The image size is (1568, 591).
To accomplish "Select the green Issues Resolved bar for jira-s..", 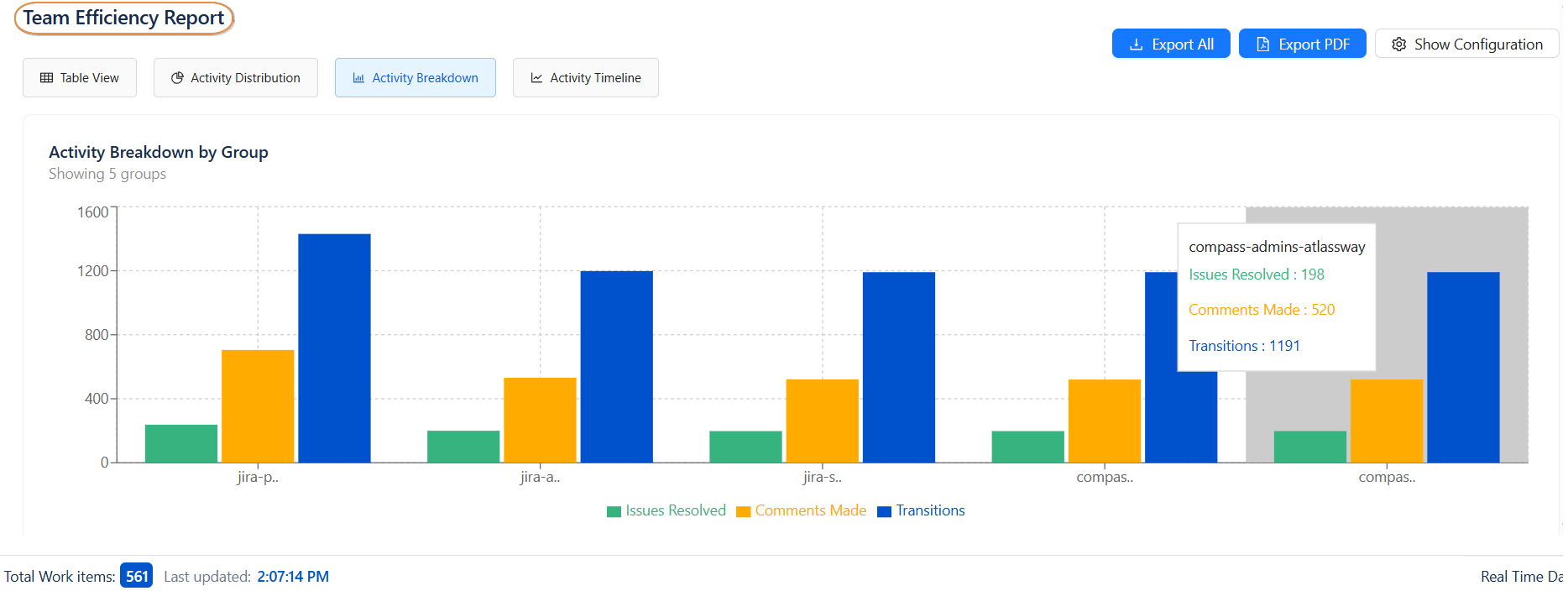I will tap(745, 447).
